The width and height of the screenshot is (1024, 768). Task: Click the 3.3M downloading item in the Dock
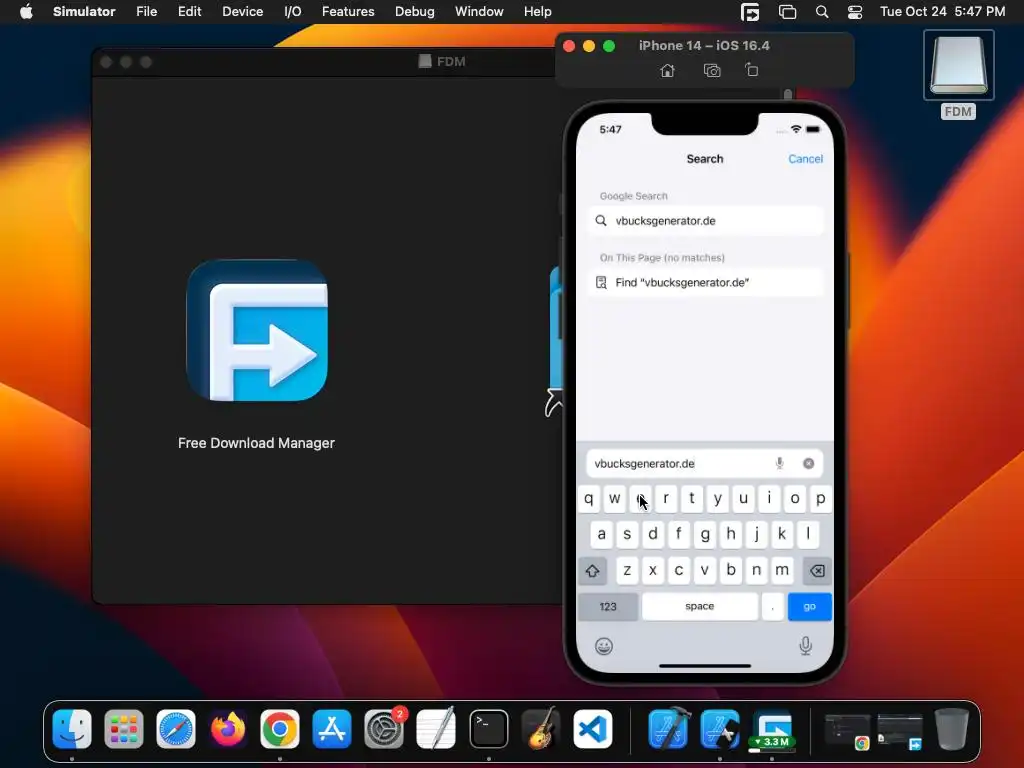772,729
